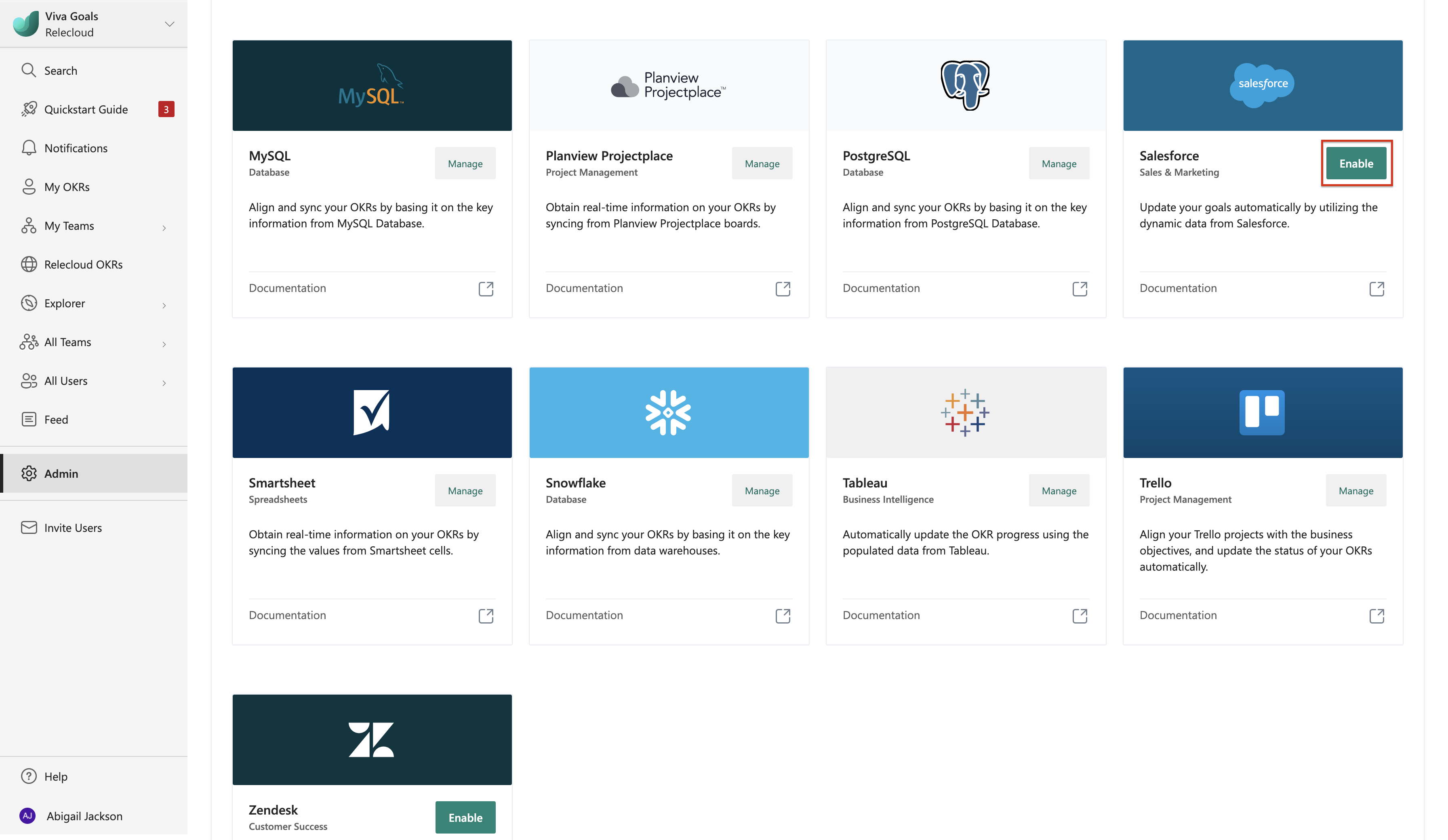Click the MySQL Documentation text
This screenshot has height=840, width=1448.
(x=287, y=288)
